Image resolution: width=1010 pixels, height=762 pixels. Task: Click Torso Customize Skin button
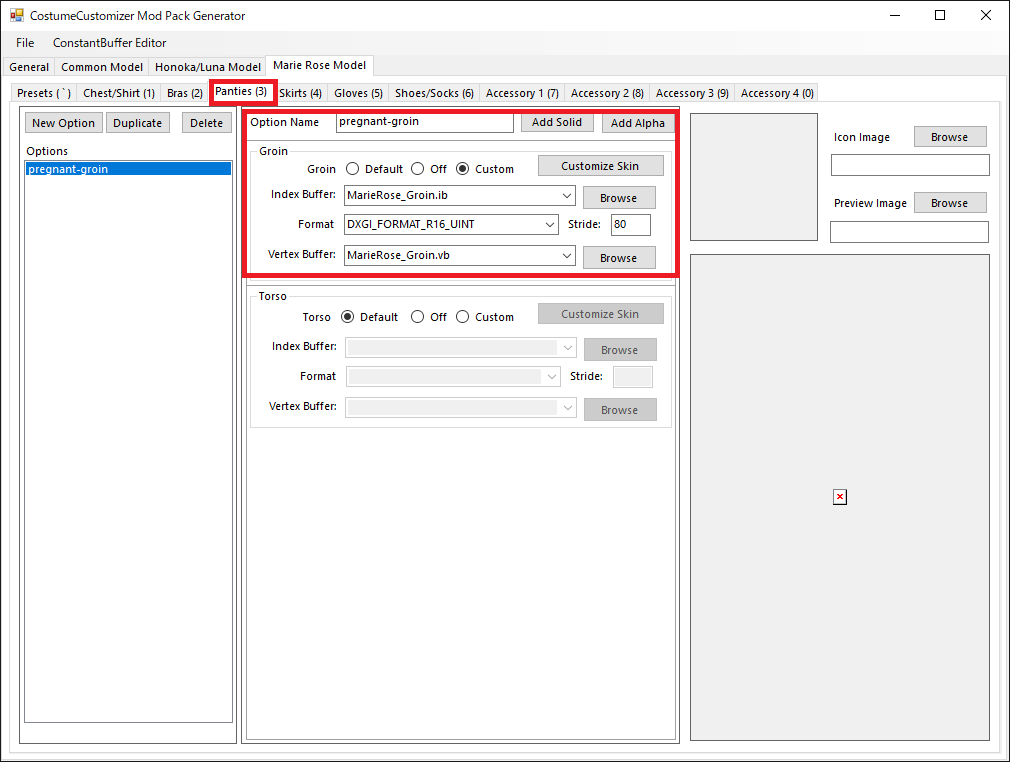pyautogui.click(x=600, y=314)
